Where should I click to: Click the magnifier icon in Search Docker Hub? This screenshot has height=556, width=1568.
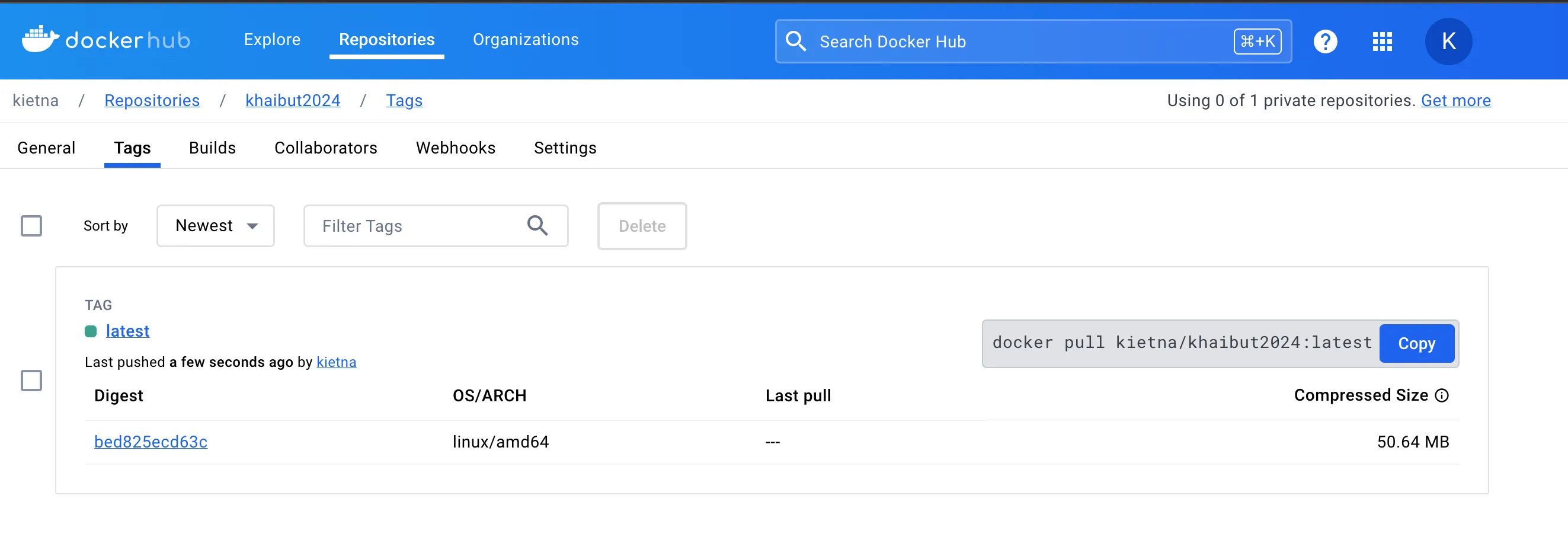click(796, 41)
